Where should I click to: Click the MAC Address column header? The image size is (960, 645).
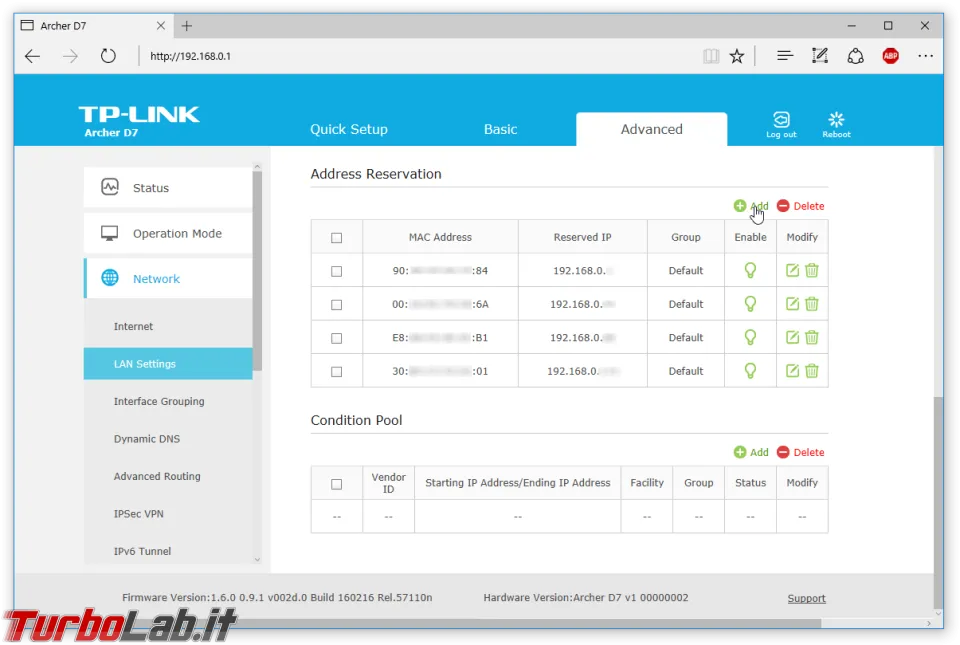point(440,237)
